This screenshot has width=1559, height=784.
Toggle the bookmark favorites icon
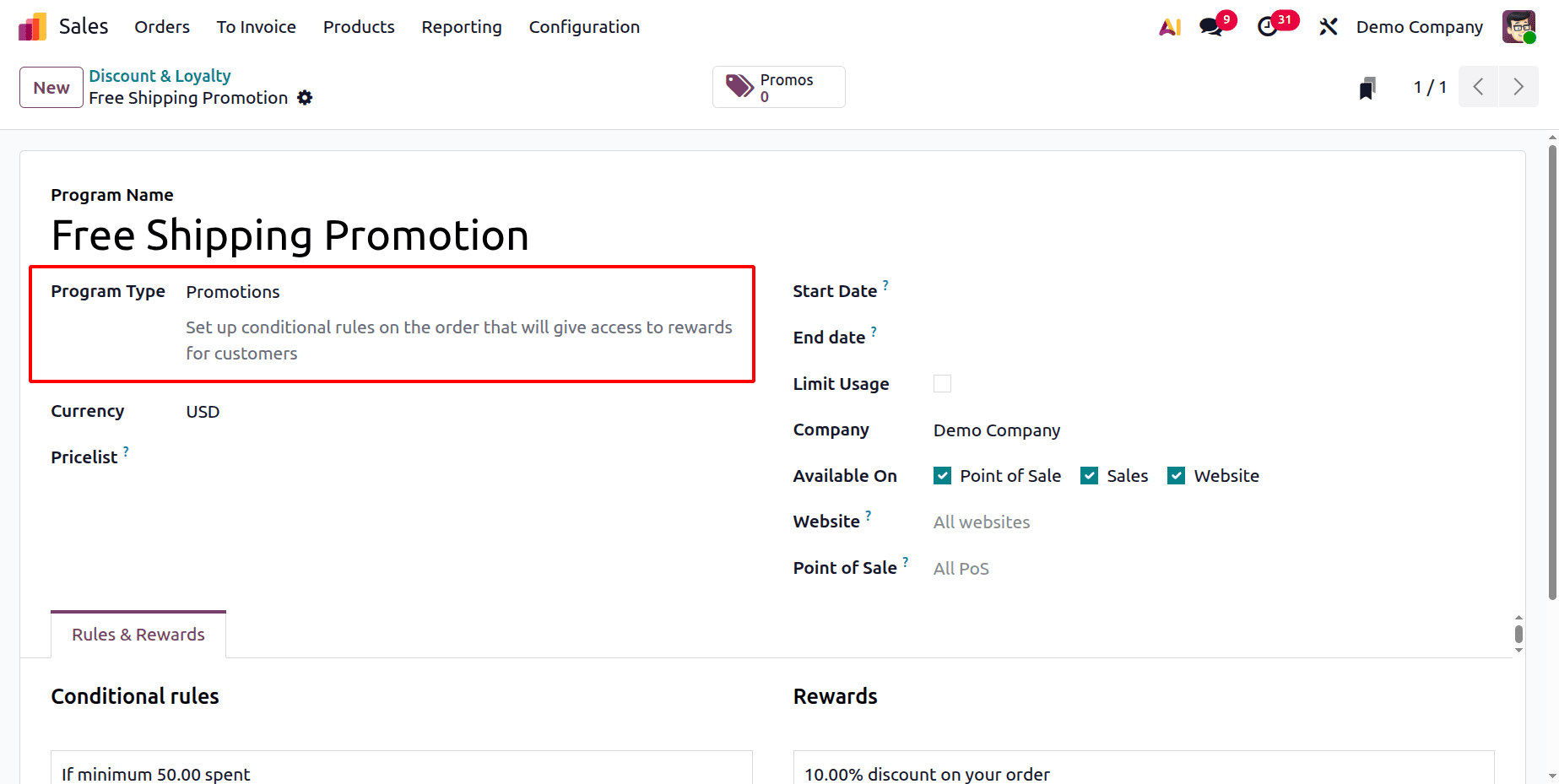(x=1367, y=87)
